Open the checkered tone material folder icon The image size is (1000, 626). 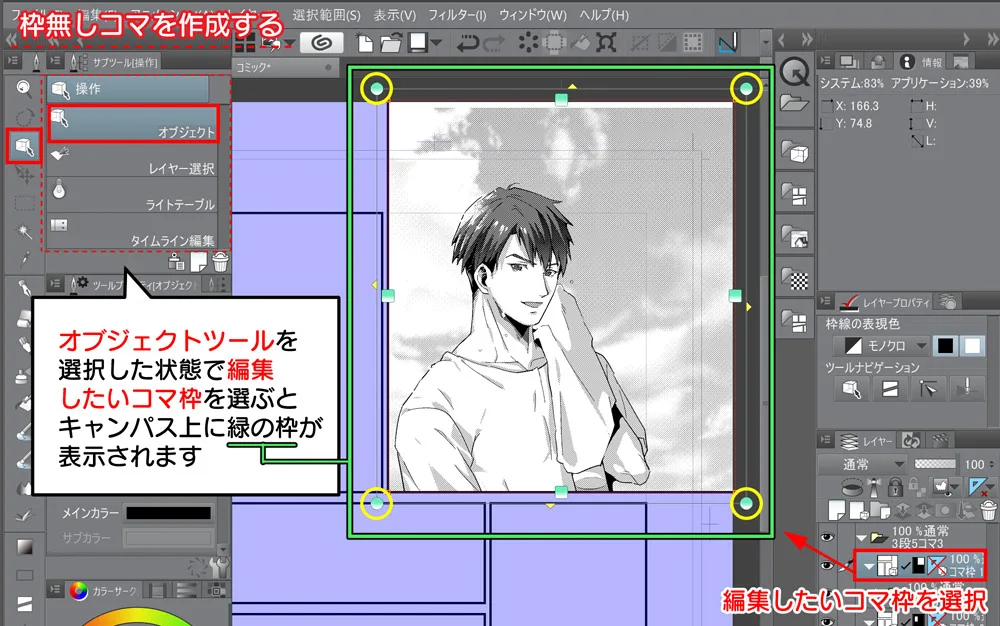[795, 278]
